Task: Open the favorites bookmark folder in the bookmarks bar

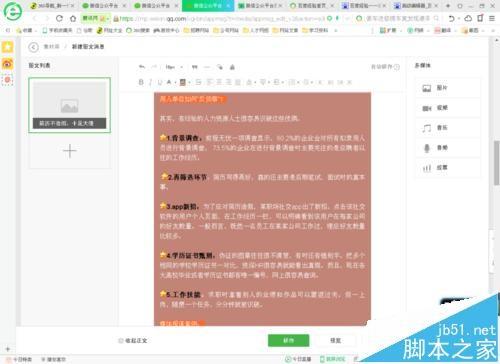Action: (27, 30)
